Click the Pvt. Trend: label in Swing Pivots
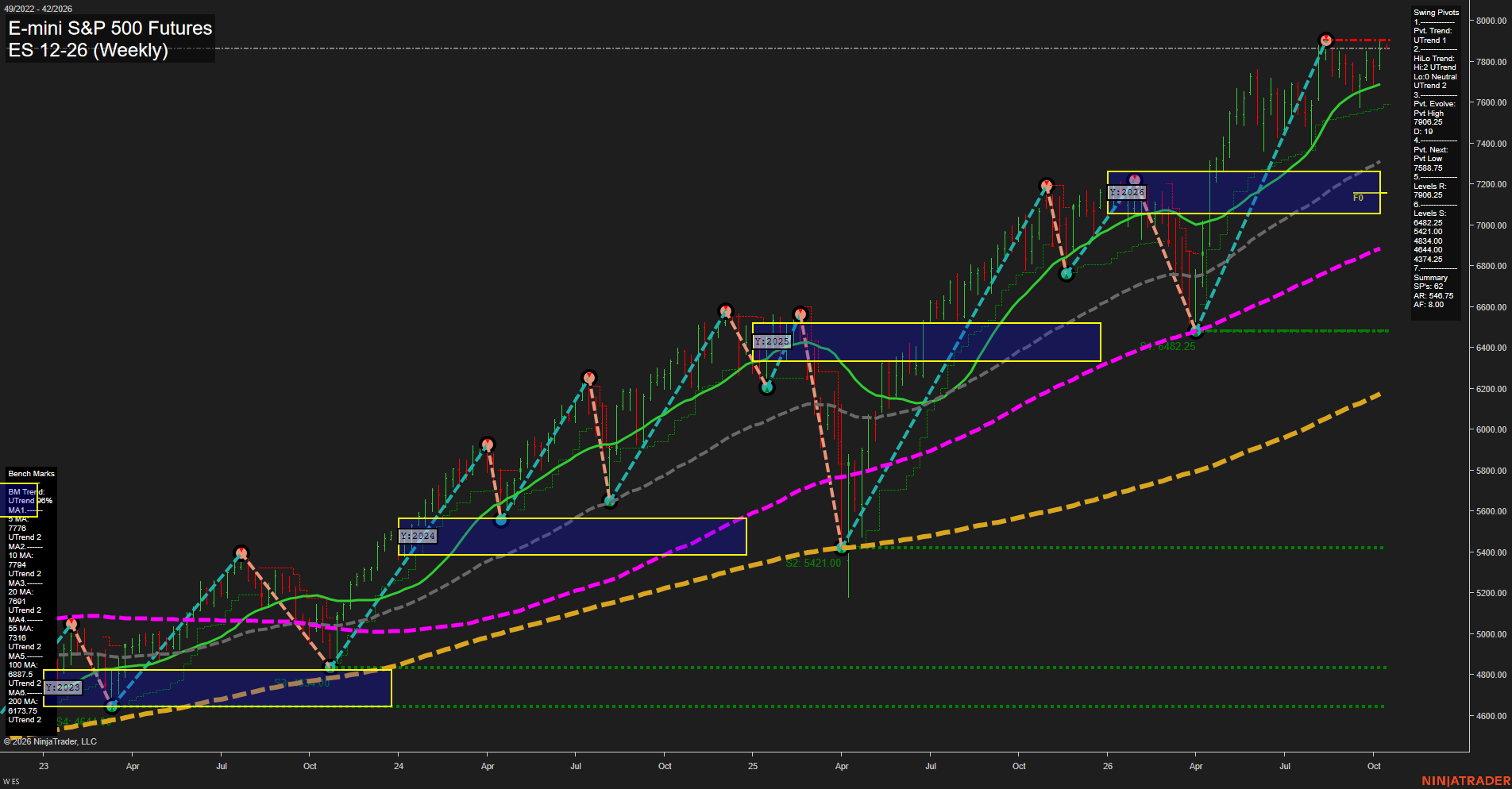 pos(1433,31)
